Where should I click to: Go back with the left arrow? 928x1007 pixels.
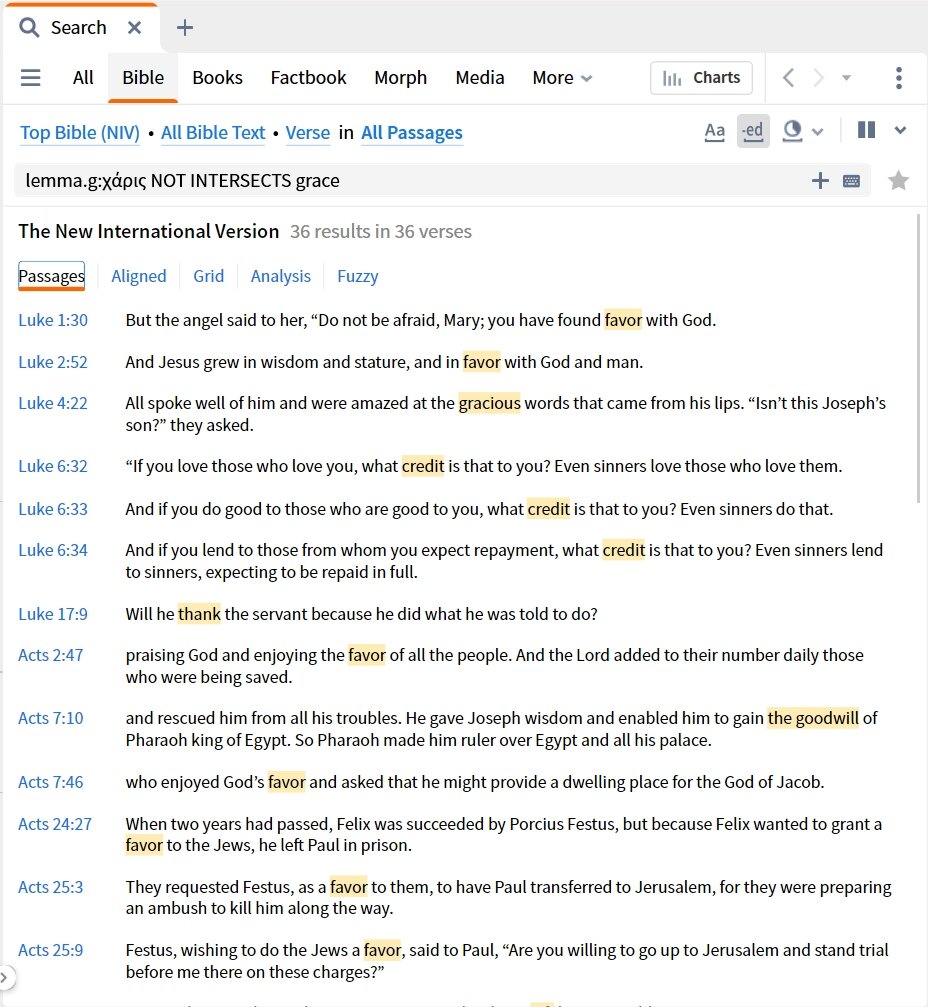tap(789, 78)
